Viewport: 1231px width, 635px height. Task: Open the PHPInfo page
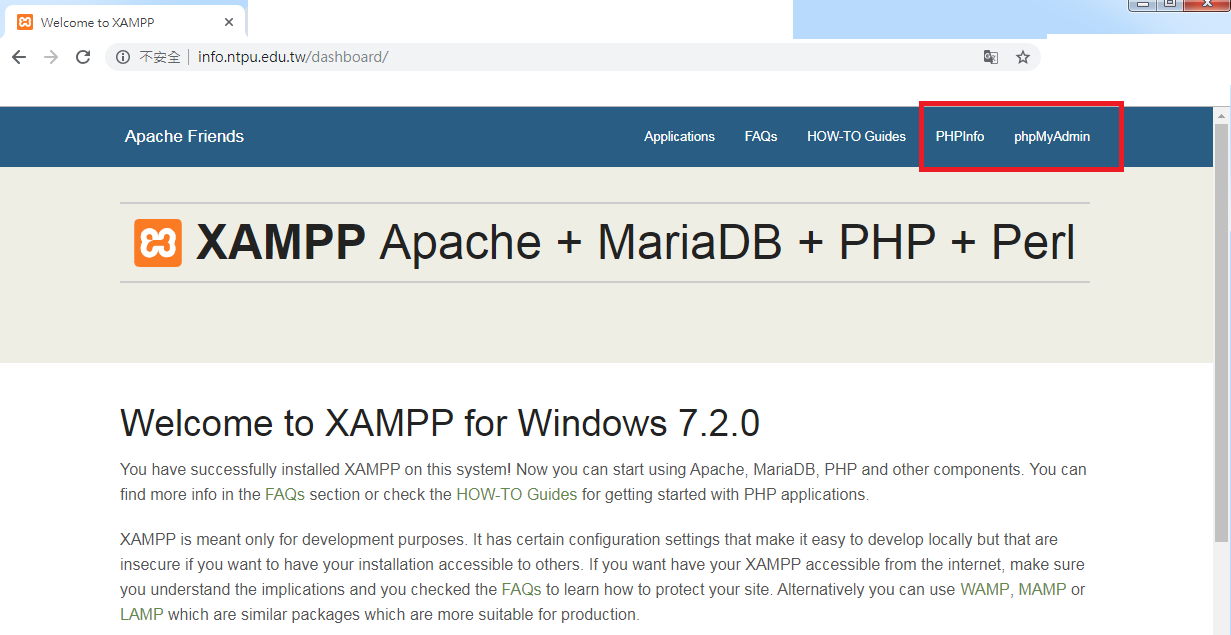(960, 137)
